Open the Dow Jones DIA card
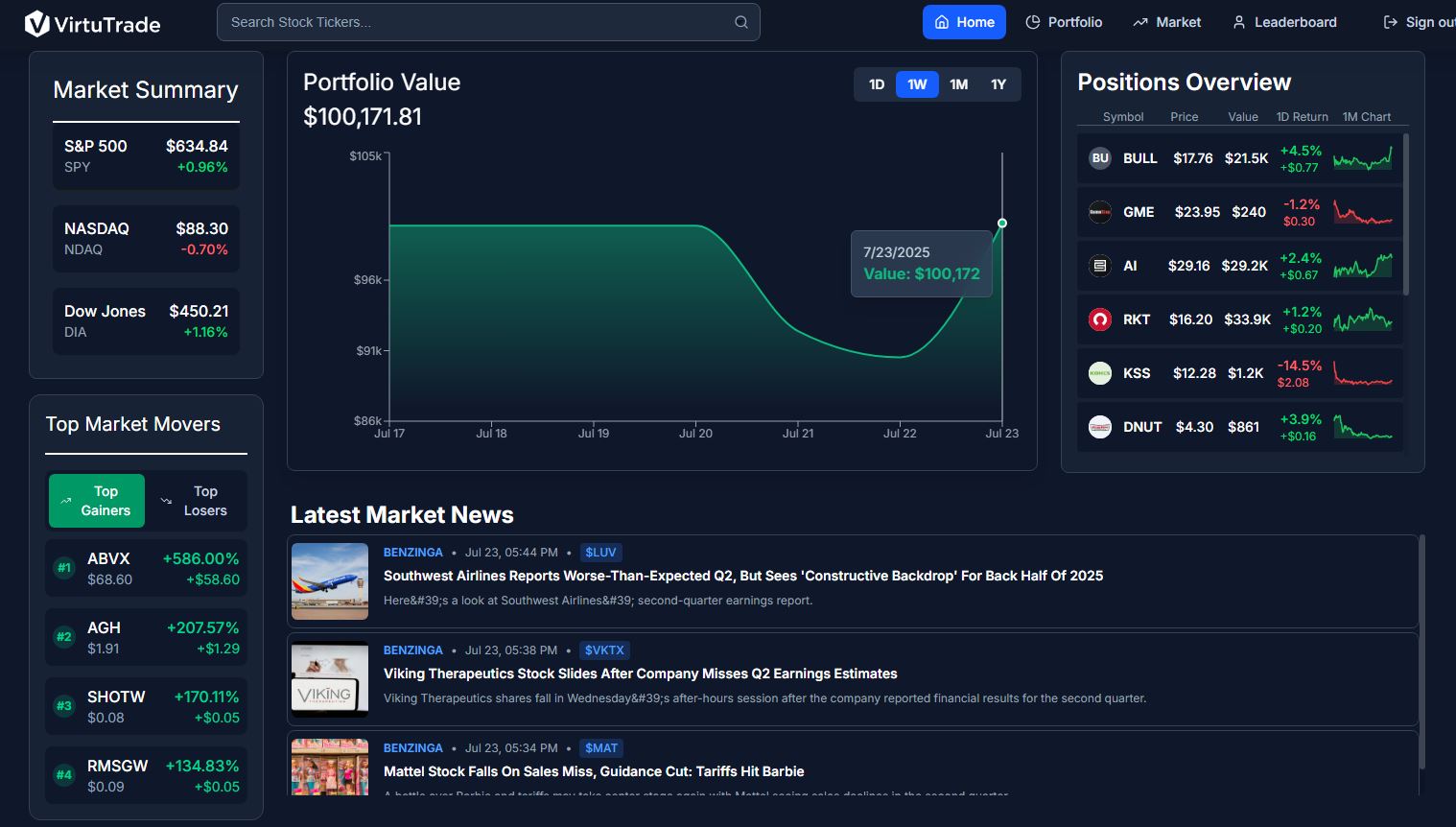This screenshot has width=1456, height=827. click(146, 321)
